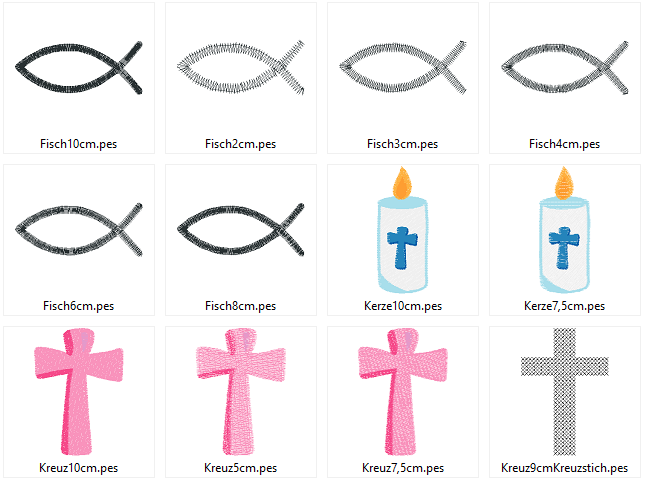This screenshot has width=647, height=494.
Task: Click the Kreuz9cmKreuzstich.pes file name
Action: pos(564,468)
